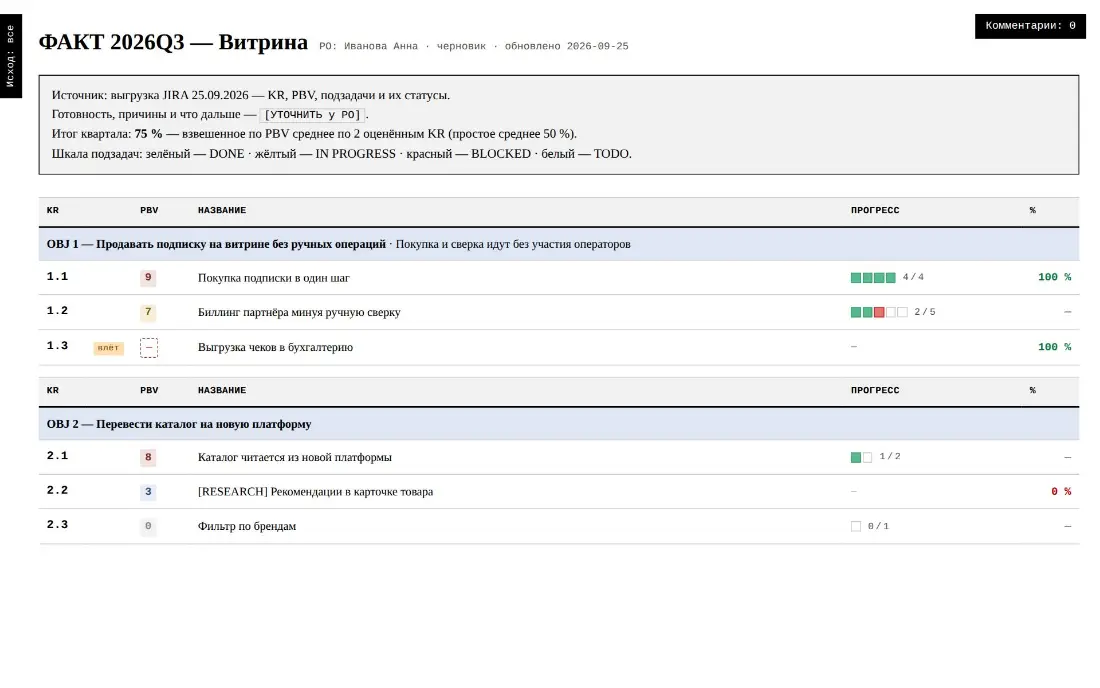The width and height of the screenshot is (1100, 688).
Task: Click the empty 0/1 progress square for KR 2.3
Action: tap(856, 526)
